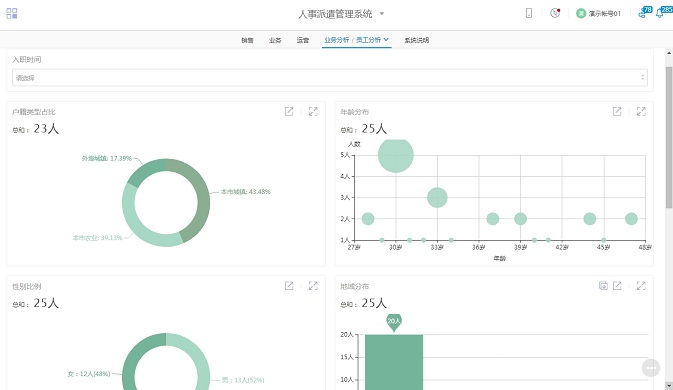Click the 23人 total in 户籍类型占比
This screenshot has height=390, width=673.
pyautogui.click(x=46, y=129)
